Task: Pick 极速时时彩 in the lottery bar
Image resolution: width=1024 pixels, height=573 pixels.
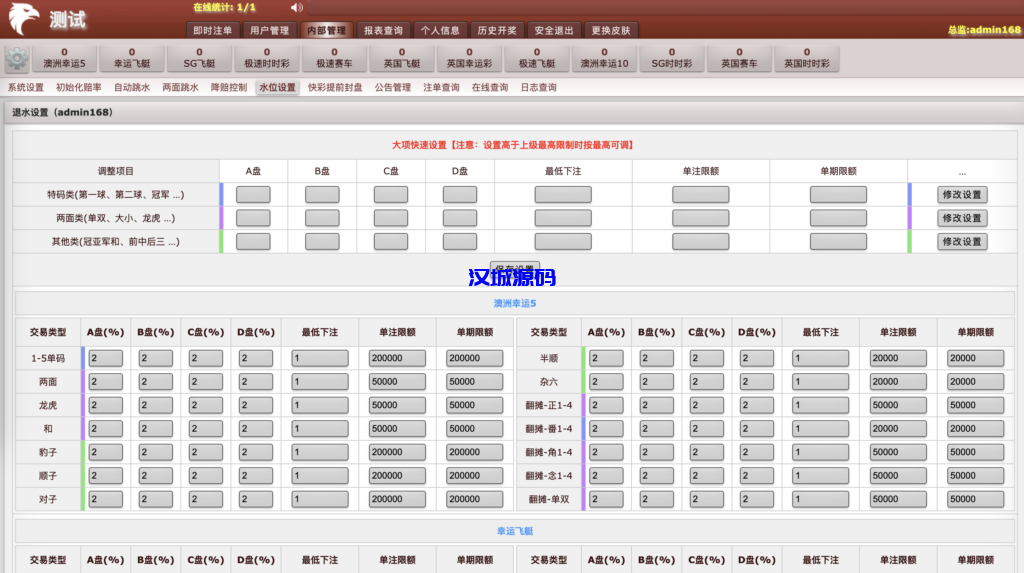Action: tap(266, 58)
